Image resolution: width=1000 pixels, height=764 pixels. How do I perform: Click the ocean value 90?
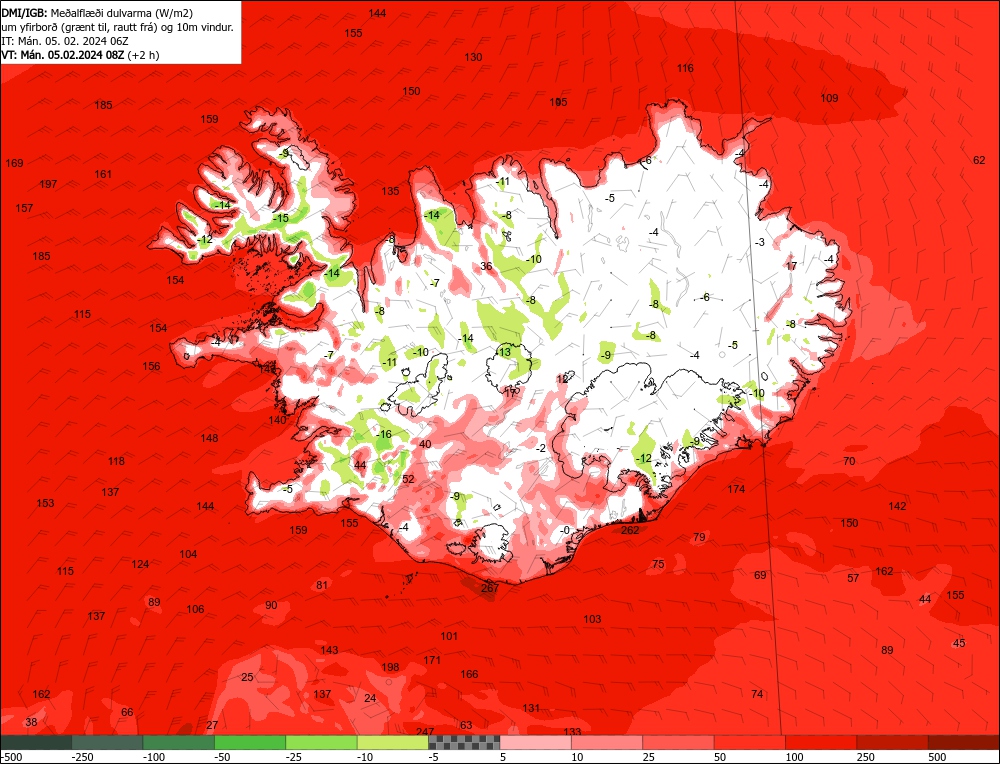point(271,605)
